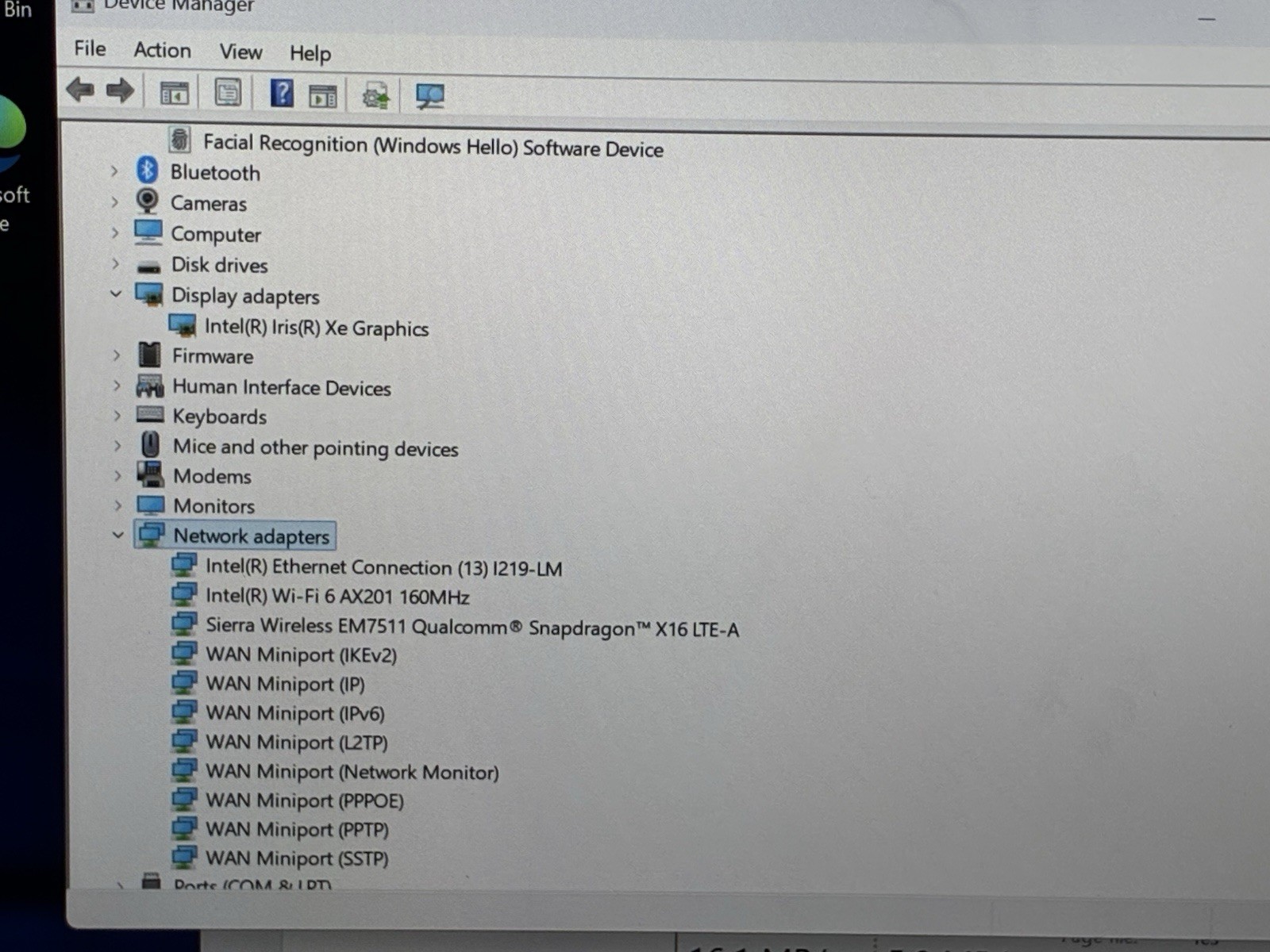The width and height of the screenshot is (1270, 952).
Task: Open the Action menu
Action: [x=163, y=50]
